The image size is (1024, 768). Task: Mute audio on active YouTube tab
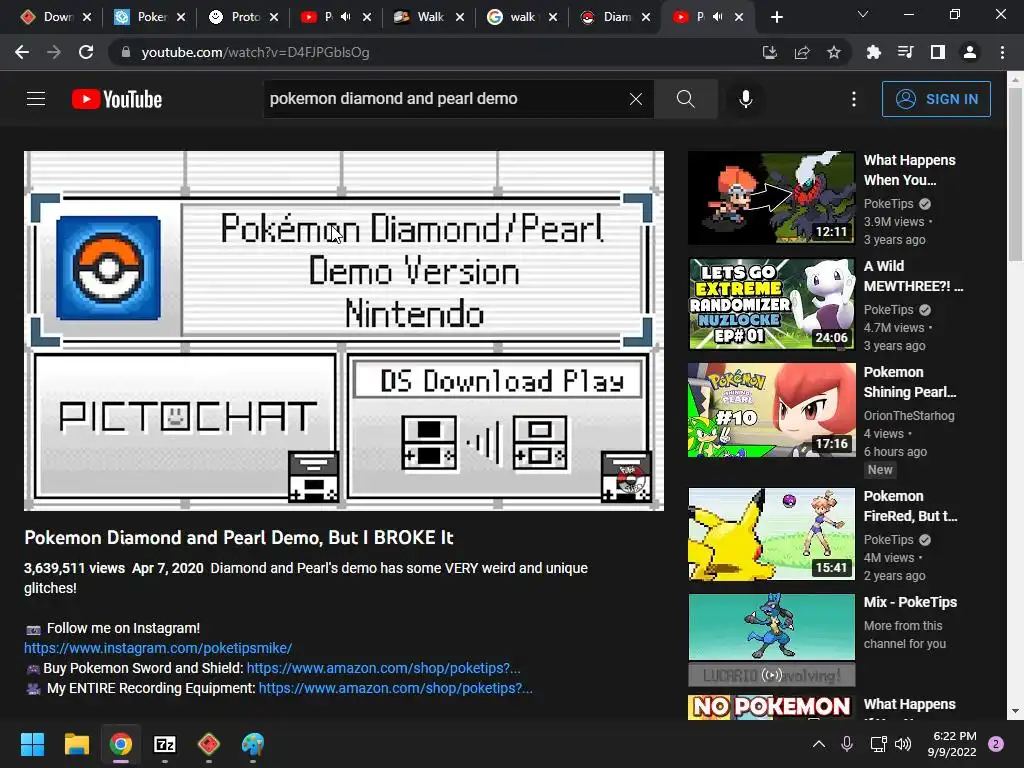click(x=718, y=17)
